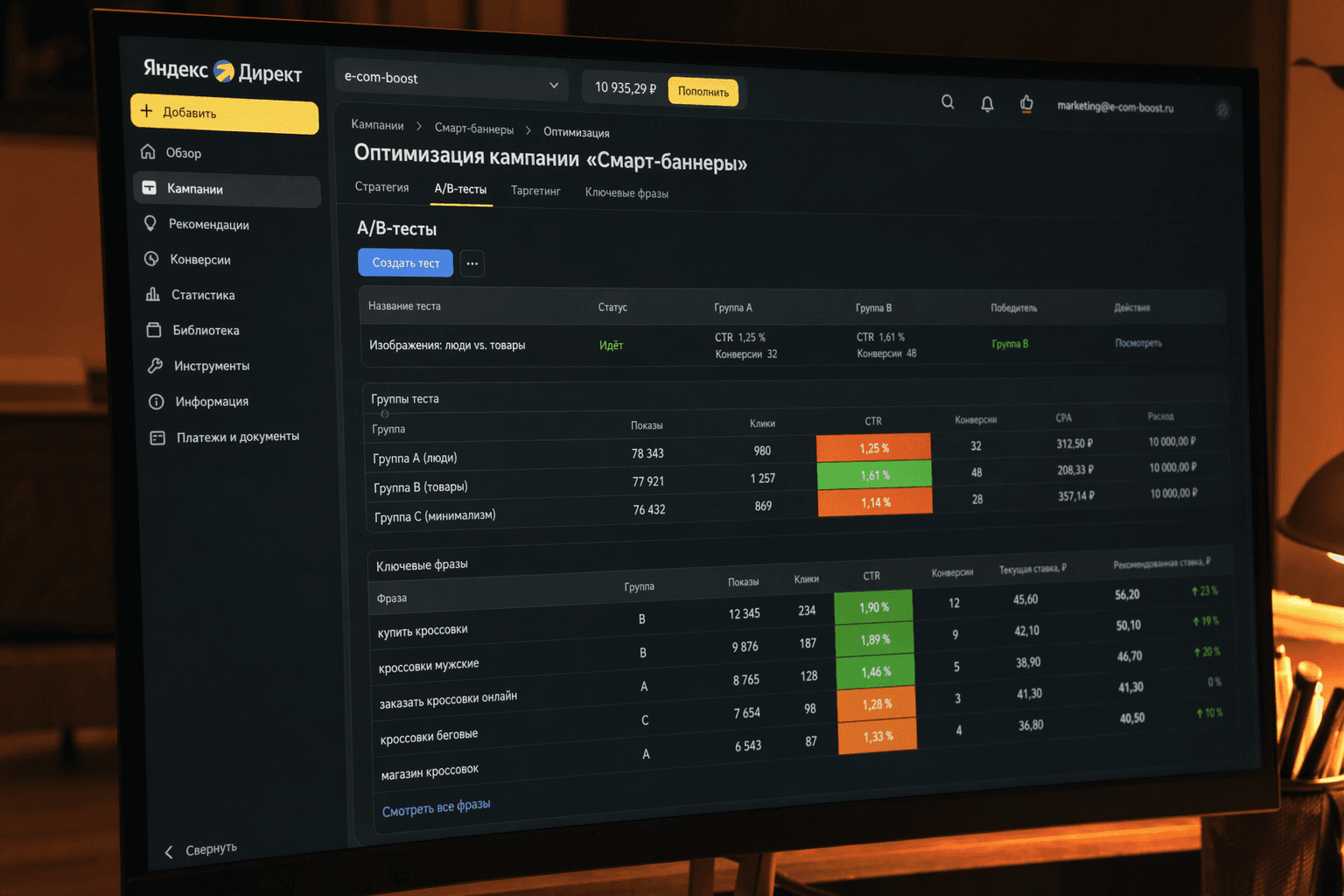Collapse sidebar with Свернуть arrow
This screenshot has width=1344, height=896.
click(x=169, y=851)
